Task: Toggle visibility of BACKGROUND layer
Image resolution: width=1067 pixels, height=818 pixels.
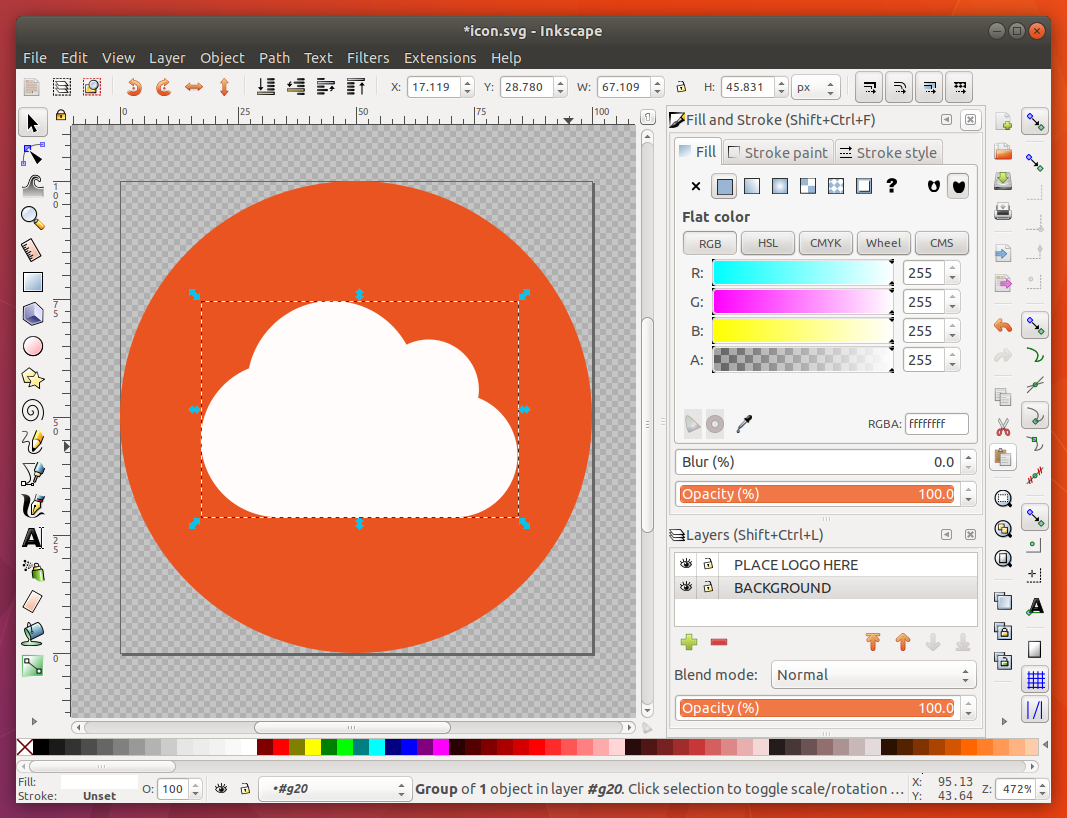Action: click(686, 588)
